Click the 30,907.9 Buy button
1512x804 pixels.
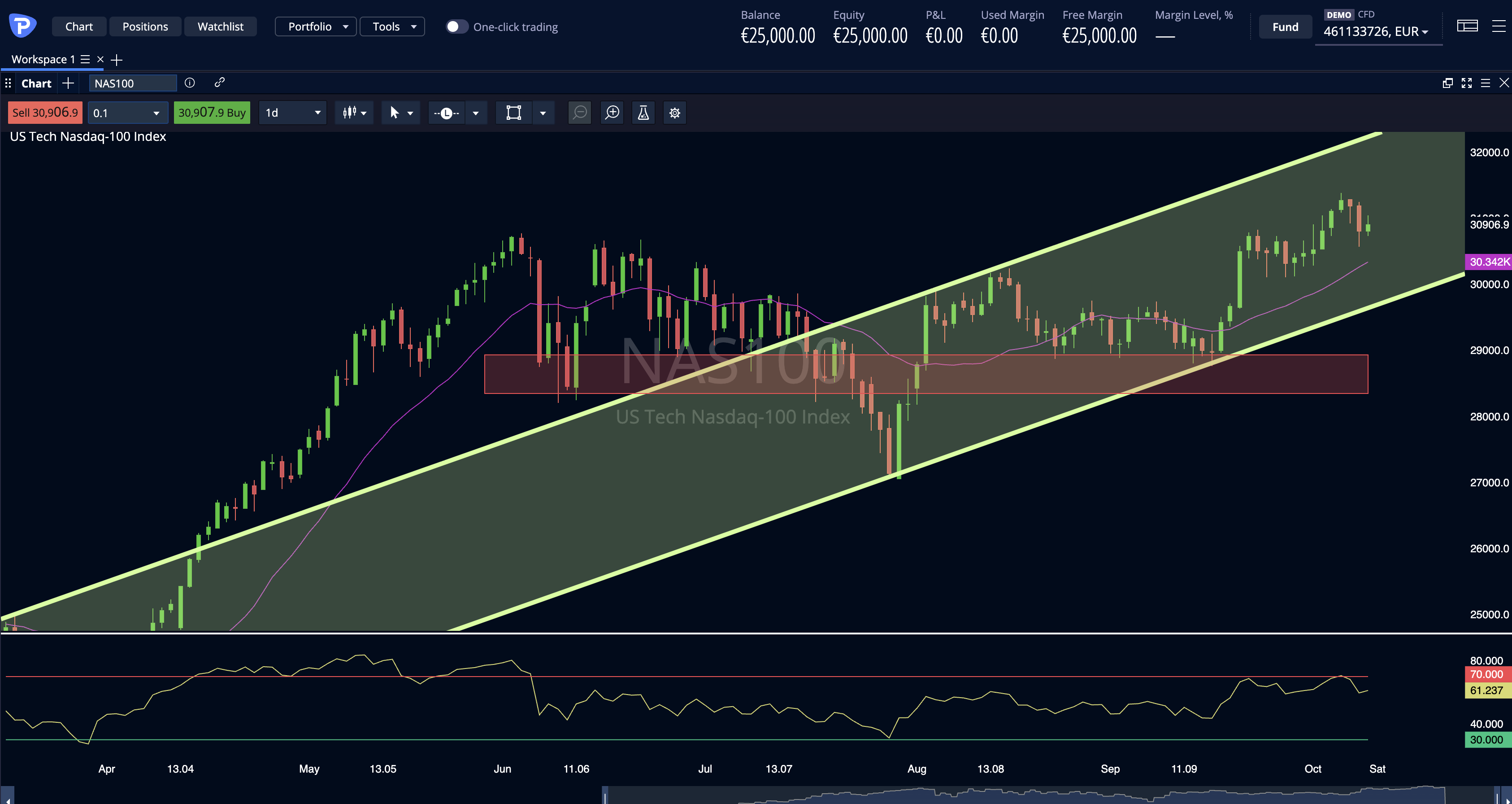[212, 113]
